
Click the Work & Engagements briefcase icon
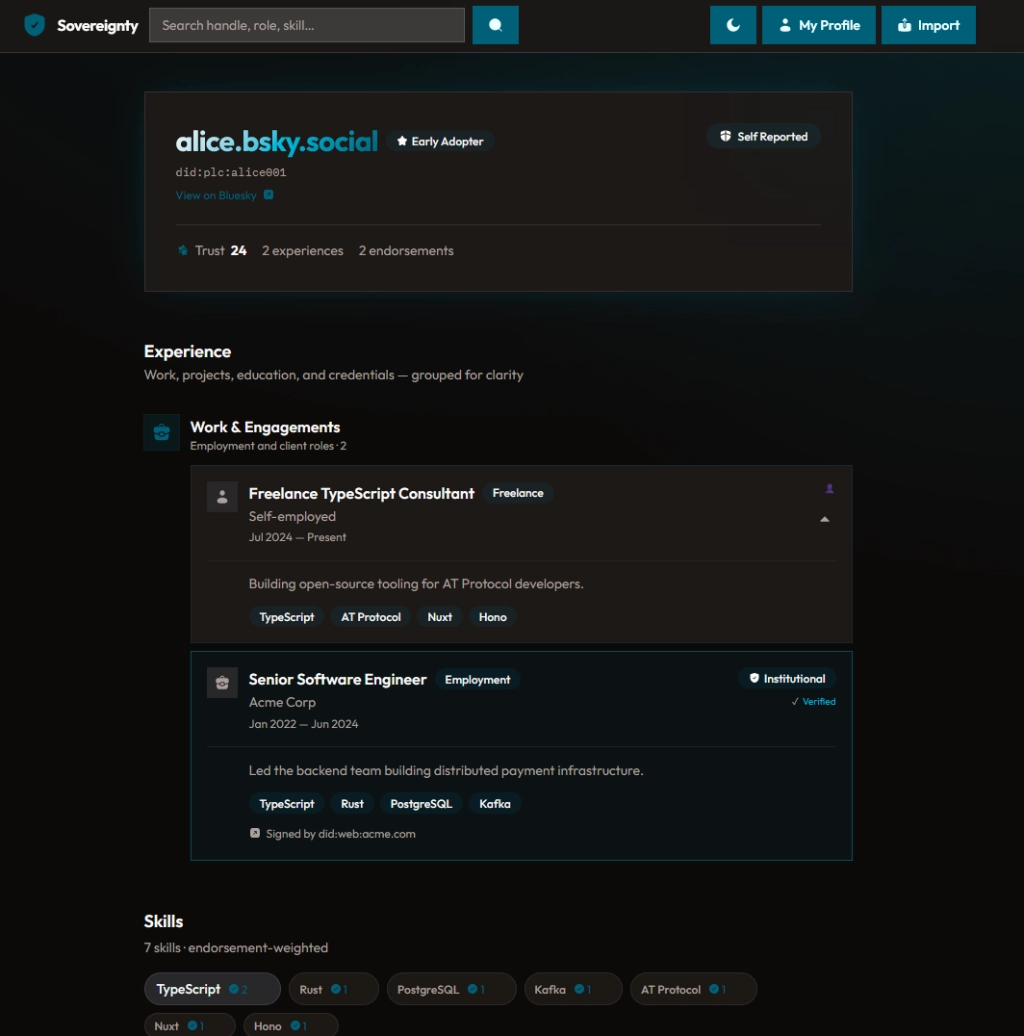point(162,433)
